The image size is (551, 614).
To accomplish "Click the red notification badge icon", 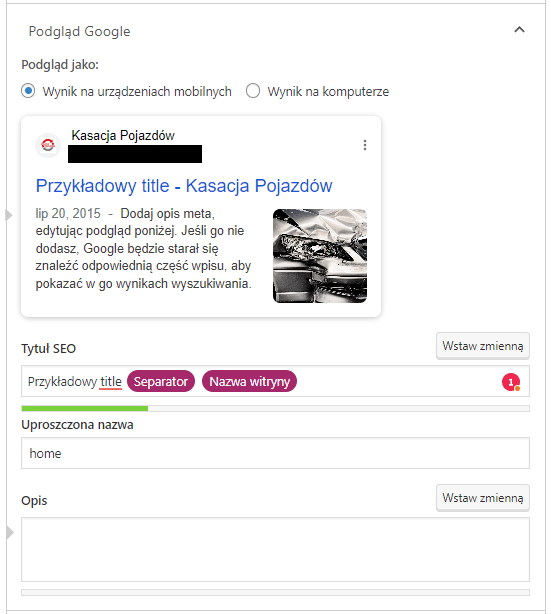I will point(511,382).
